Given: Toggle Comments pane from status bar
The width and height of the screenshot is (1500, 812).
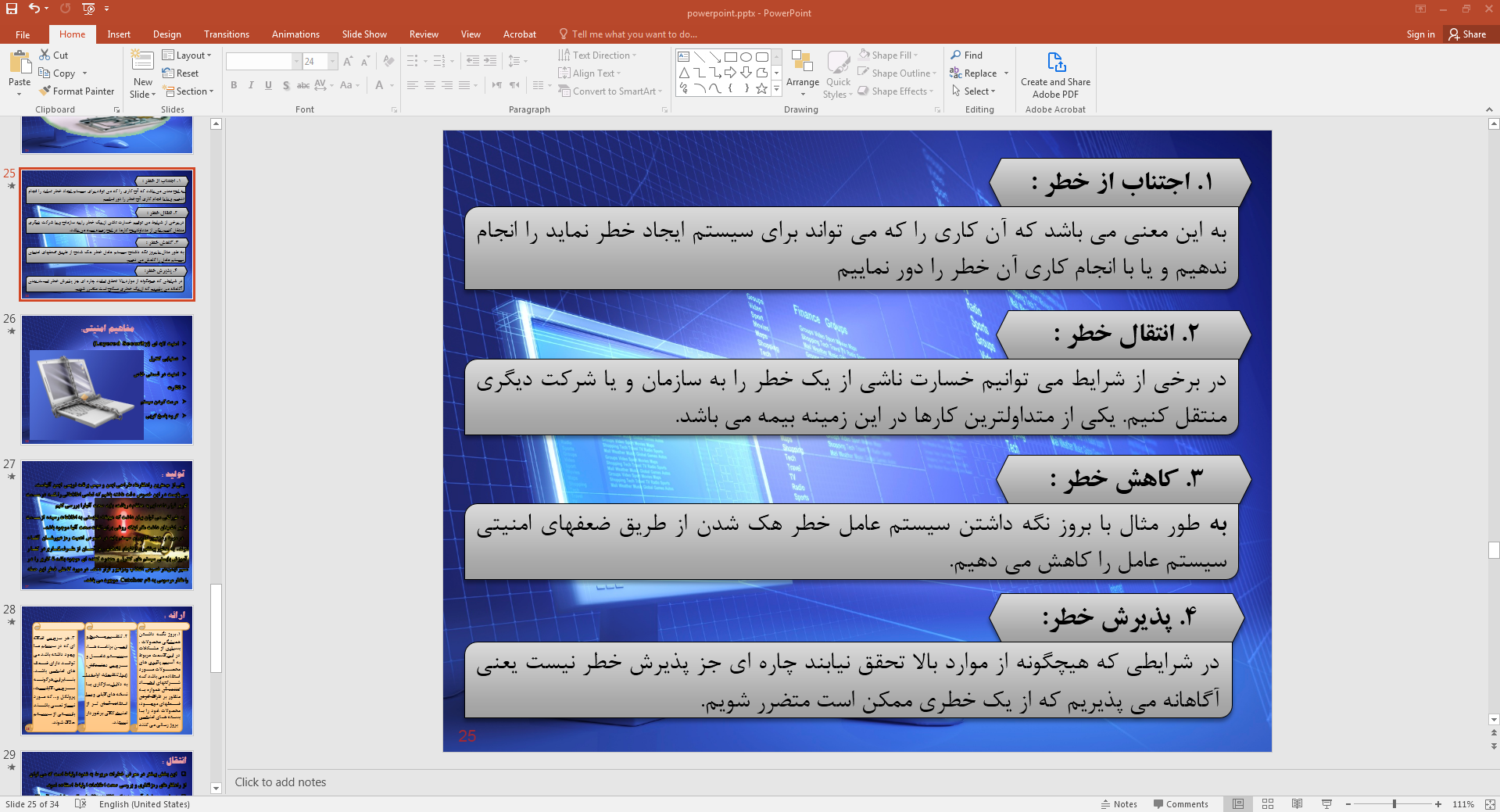Looking at the screenshot, I should 1180,804.
